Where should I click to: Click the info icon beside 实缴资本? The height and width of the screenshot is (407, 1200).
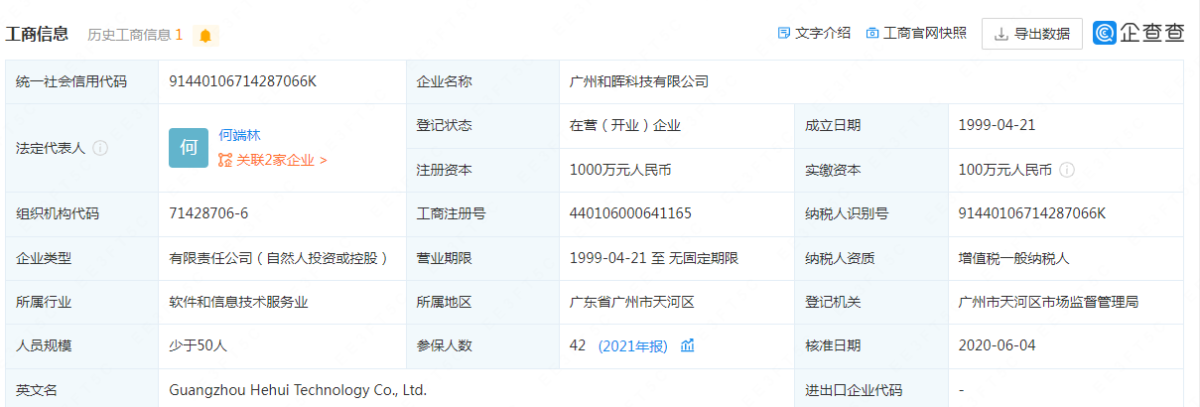1067,171
